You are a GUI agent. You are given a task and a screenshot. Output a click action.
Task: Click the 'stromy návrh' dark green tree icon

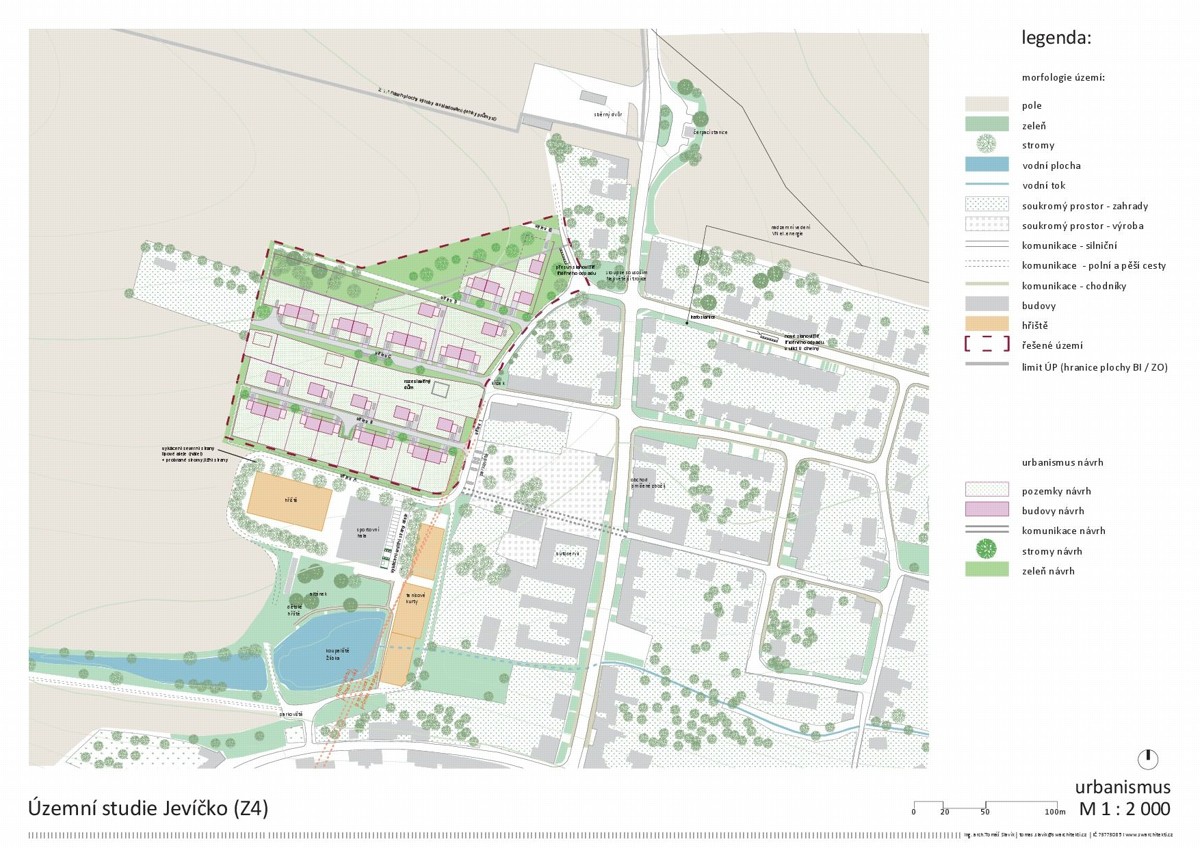tap(986, 549)
